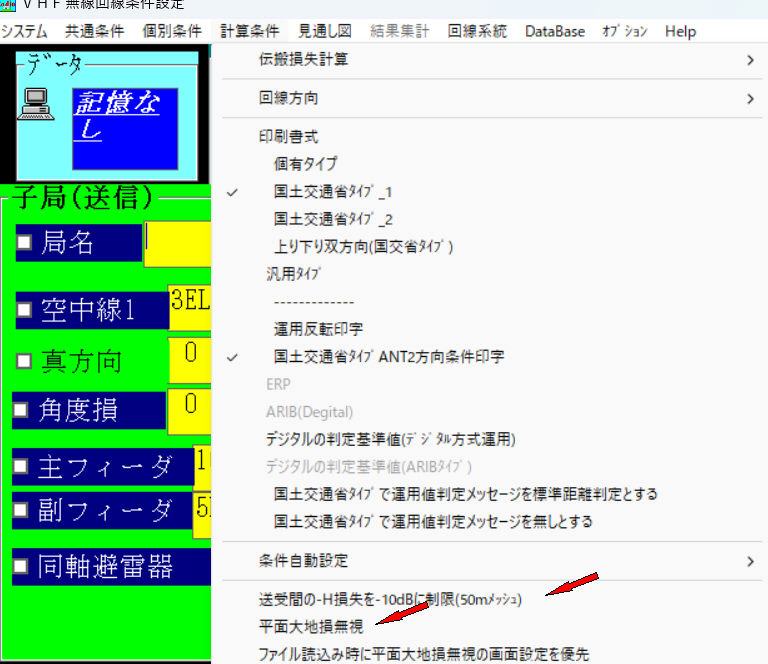Image resolution: width=768 pixels, height=664 pixels.
Task: Toggle the 空中線1 checkbox
Action: click(x=24, y=309)
